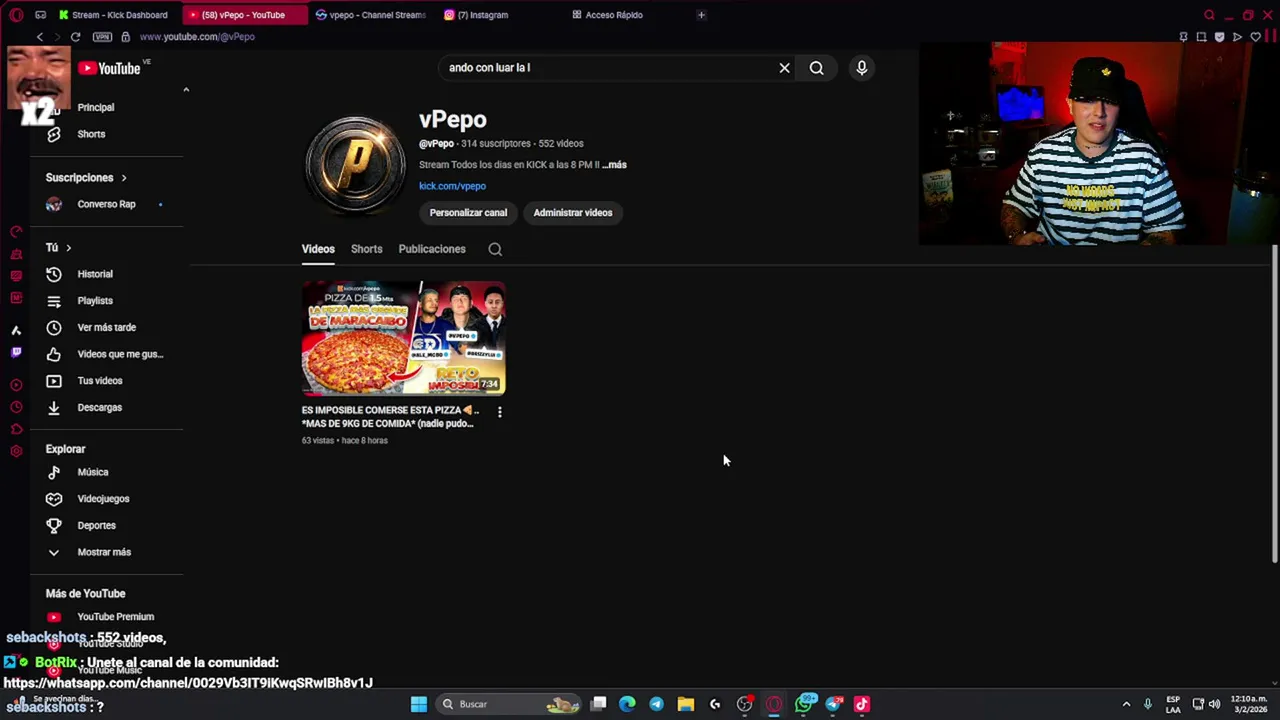Viewport: 1280px width, 720px height.
Task: Switch to the Instagram browser tab
Action: pos(485,15)
